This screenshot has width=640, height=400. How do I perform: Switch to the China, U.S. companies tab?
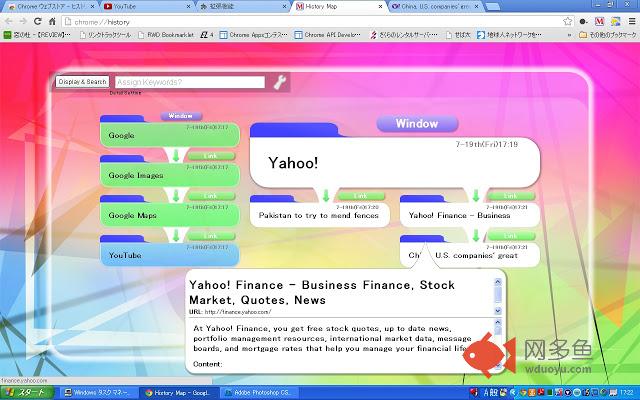[x=430, y=6]
